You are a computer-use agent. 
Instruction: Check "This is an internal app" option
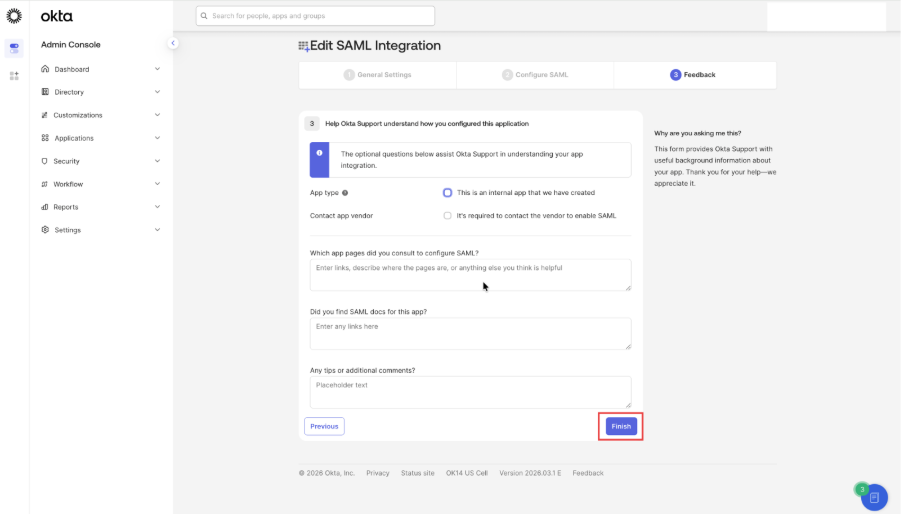(x=448, y=193)
